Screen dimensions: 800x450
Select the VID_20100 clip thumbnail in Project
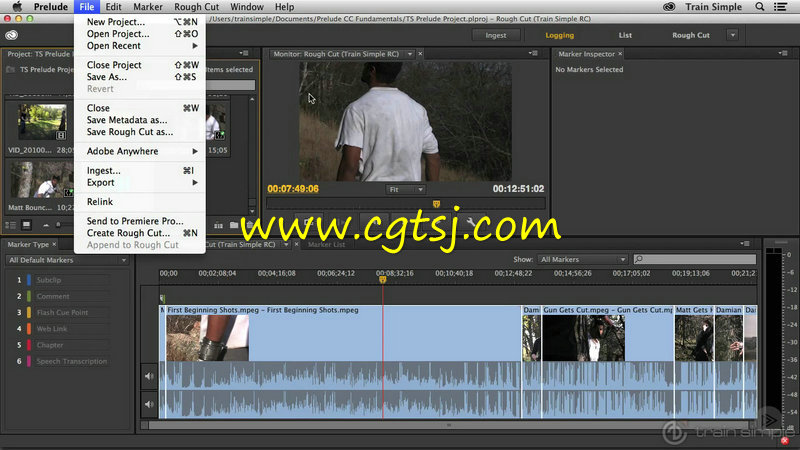[42, 121]
